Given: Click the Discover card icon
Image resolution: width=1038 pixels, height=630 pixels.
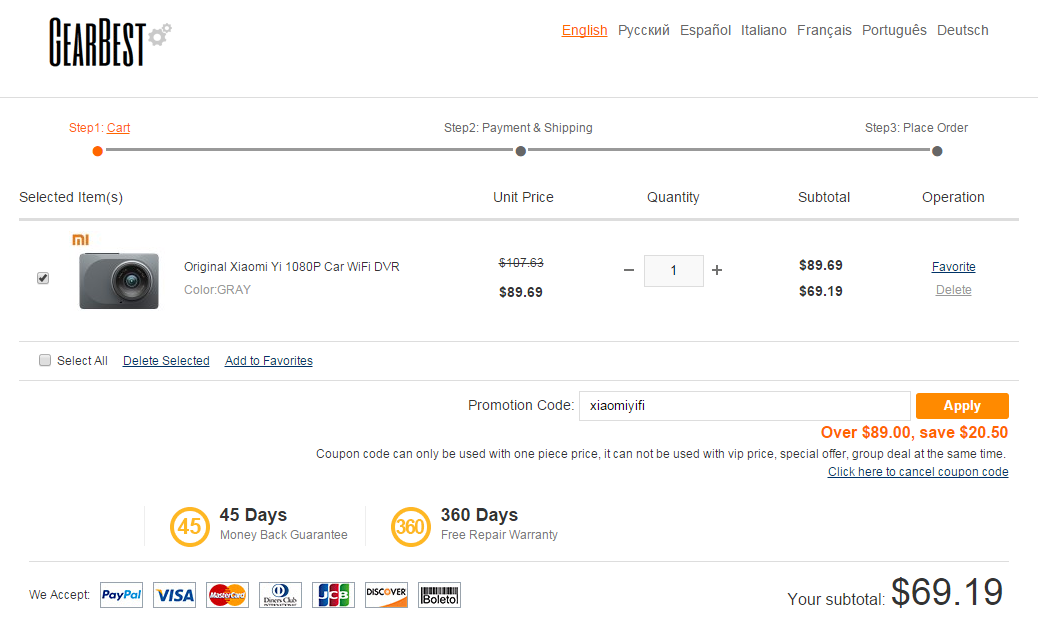Looking at the screenshot, I should click(x=386, y=595).
